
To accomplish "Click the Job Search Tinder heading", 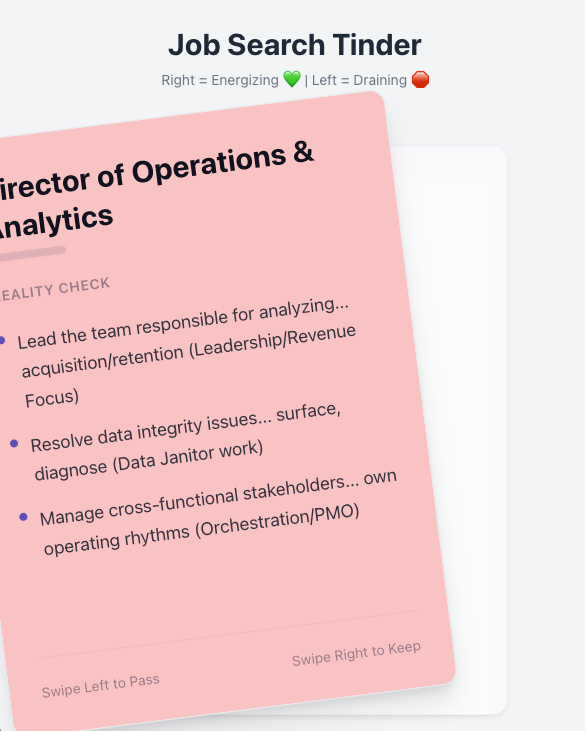I will [x=295, y=45].
